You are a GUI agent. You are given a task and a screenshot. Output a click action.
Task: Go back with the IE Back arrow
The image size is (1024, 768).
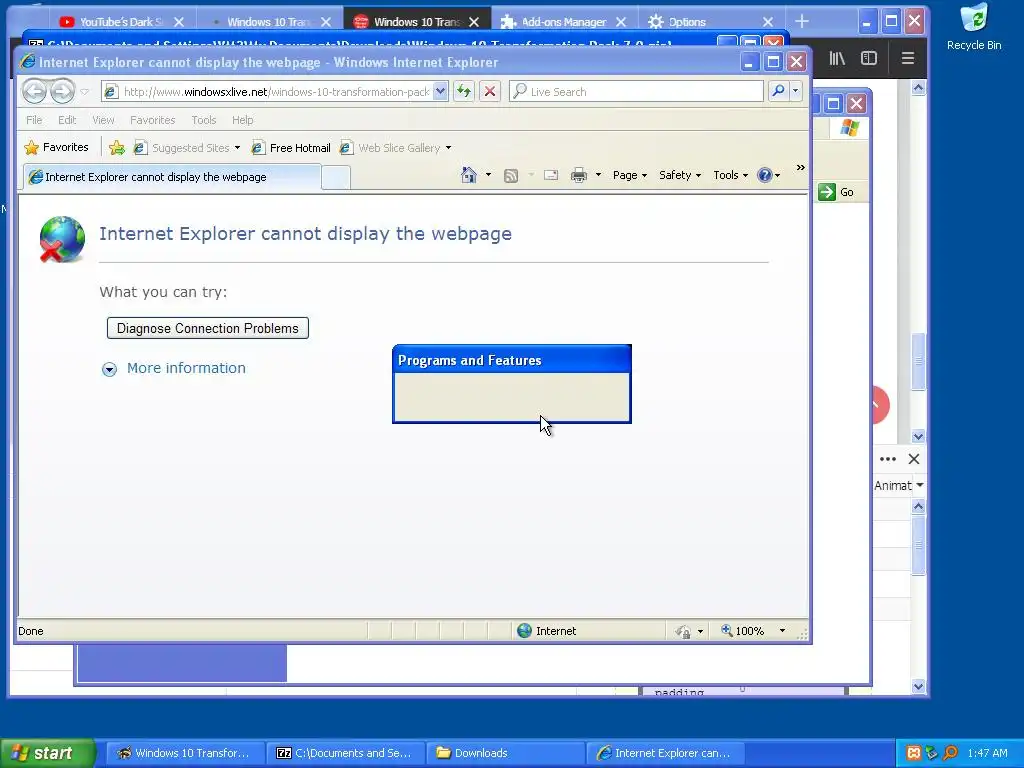[x=35, y=91]
